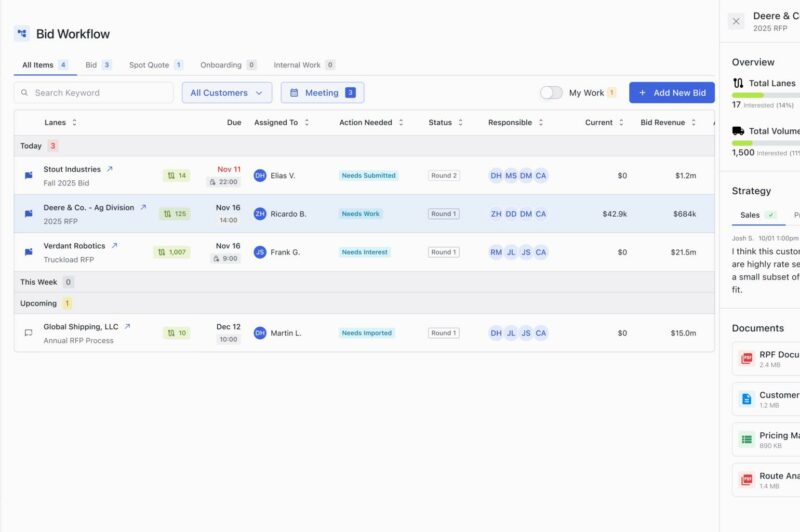Click the Needs Work badge
This screenshot has width=800, height=532.
[361, 214]
